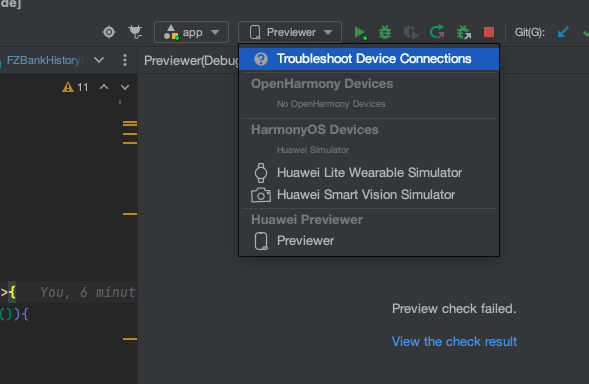Select Previewer under Huawei Previewer
Image resolution: width=589 pixels, height=384 pixels.
tap(369, 240)
